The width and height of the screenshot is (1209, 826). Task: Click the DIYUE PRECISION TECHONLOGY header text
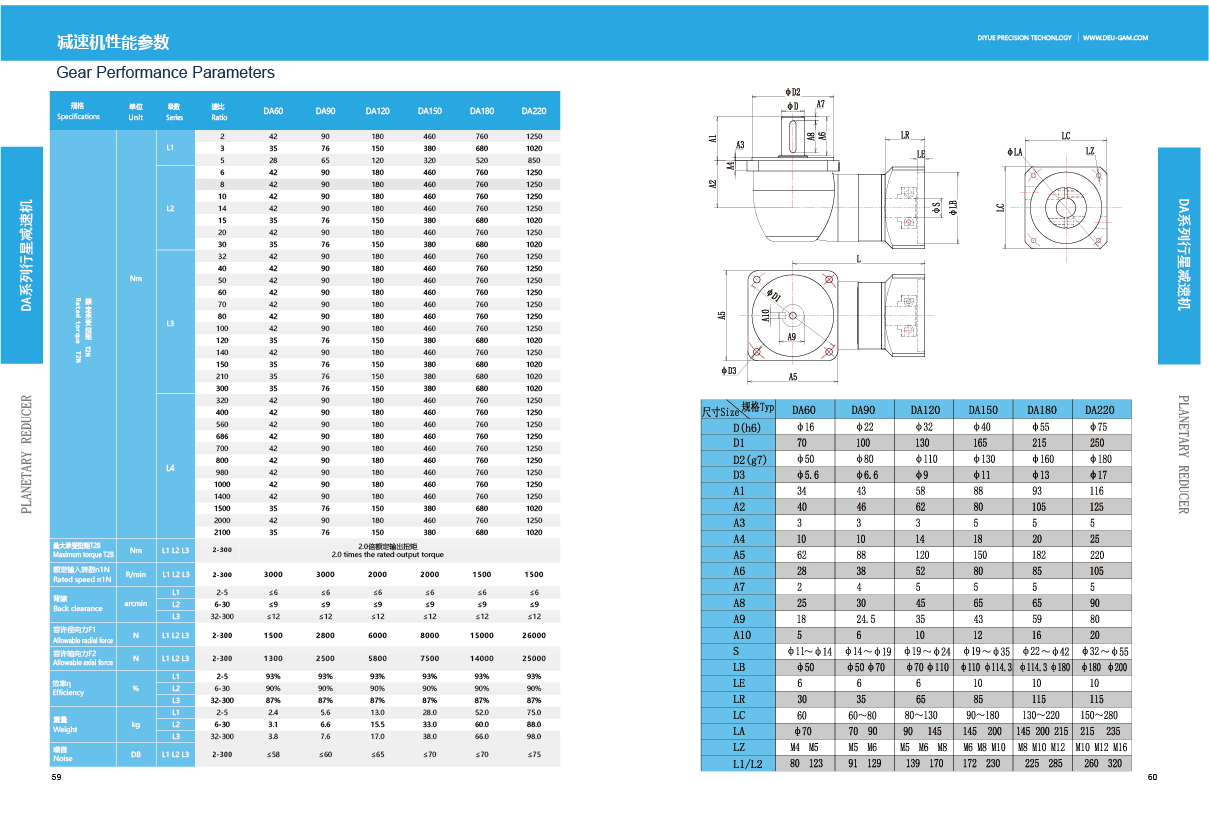pos(1024,38)
